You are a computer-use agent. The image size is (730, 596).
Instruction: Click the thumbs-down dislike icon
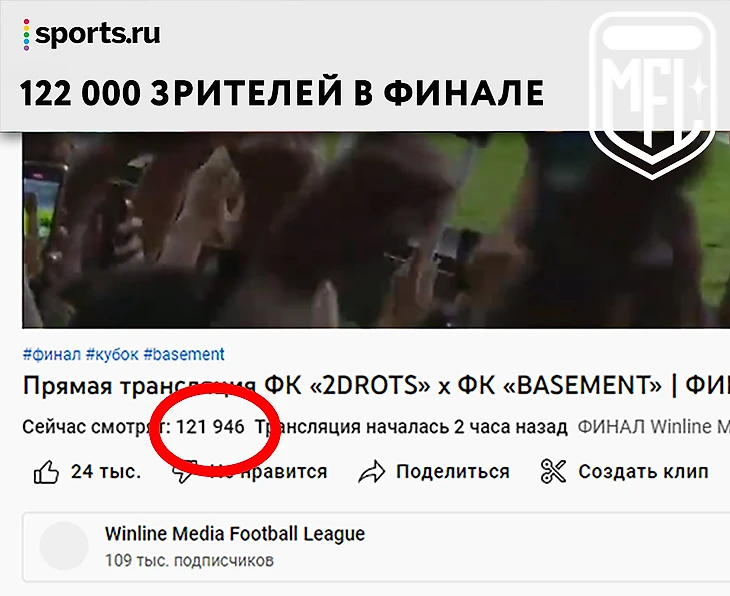[x=185, y=471]
